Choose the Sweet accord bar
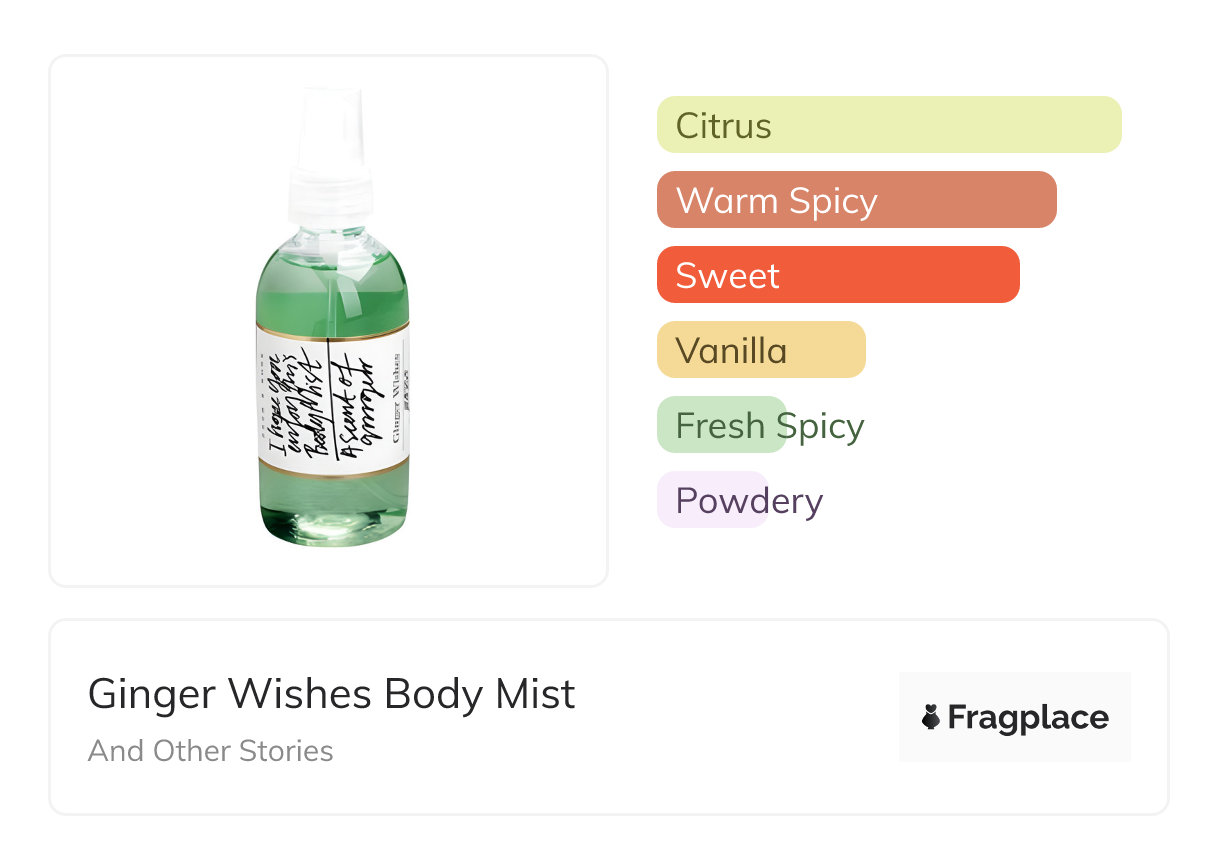This screenshot has height=864, width=1218. coord(837,275)
